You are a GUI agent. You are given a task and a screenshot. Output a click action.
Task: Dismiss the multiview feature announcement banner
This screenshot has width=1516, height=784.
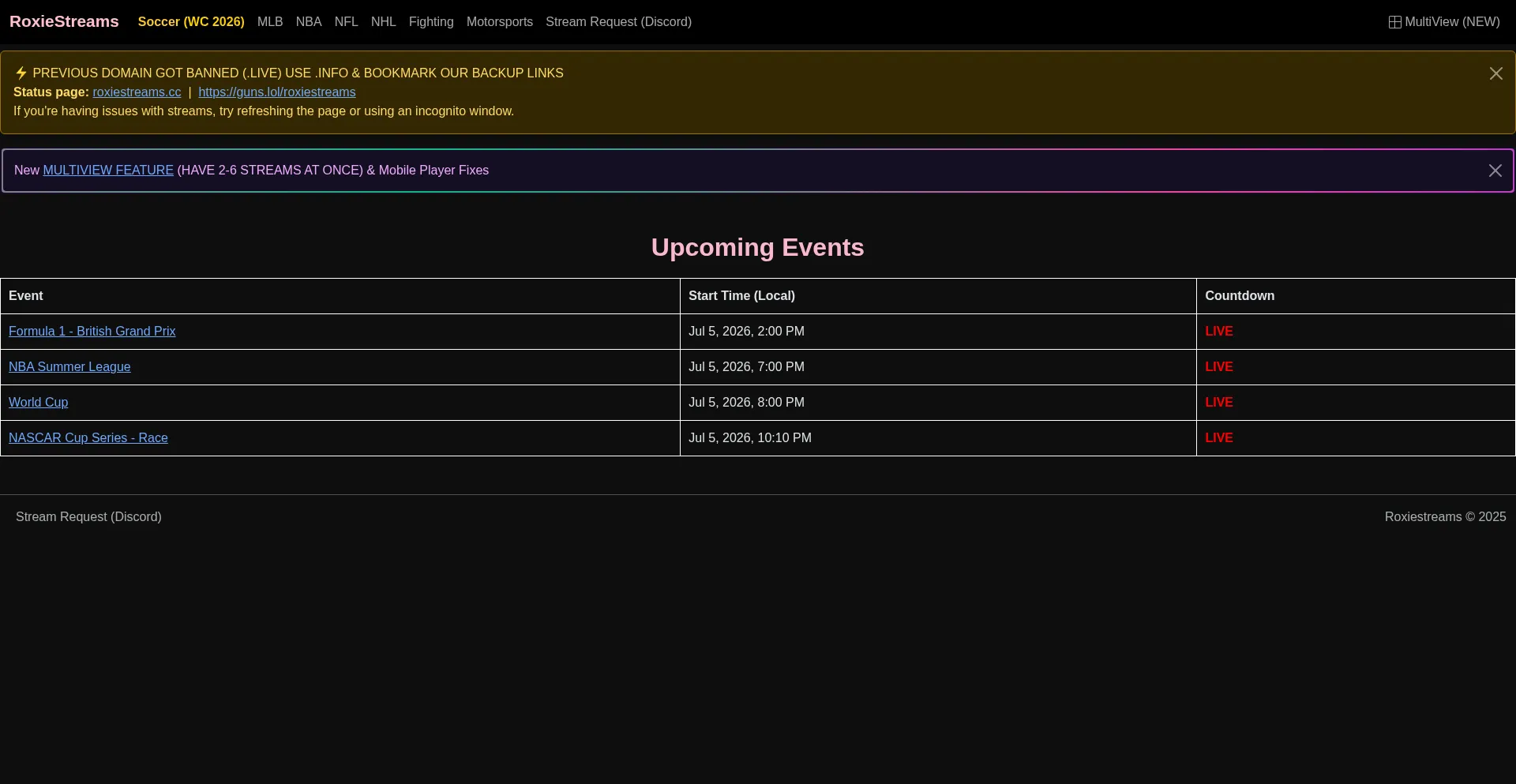tap(1495, 171)
